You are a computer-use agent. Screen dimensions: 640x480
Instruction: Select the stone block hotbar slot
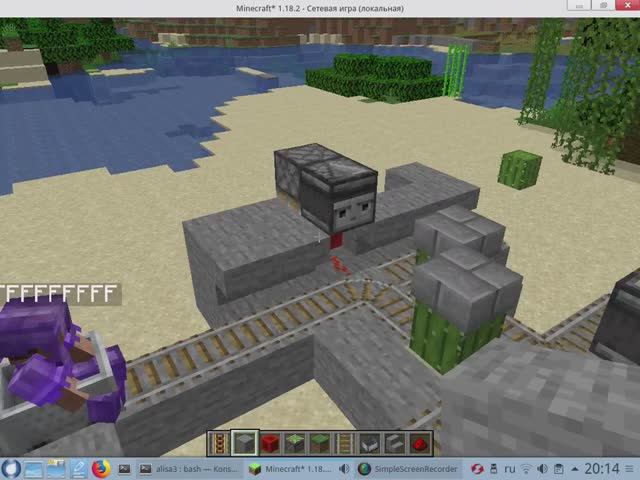(244, 443)
